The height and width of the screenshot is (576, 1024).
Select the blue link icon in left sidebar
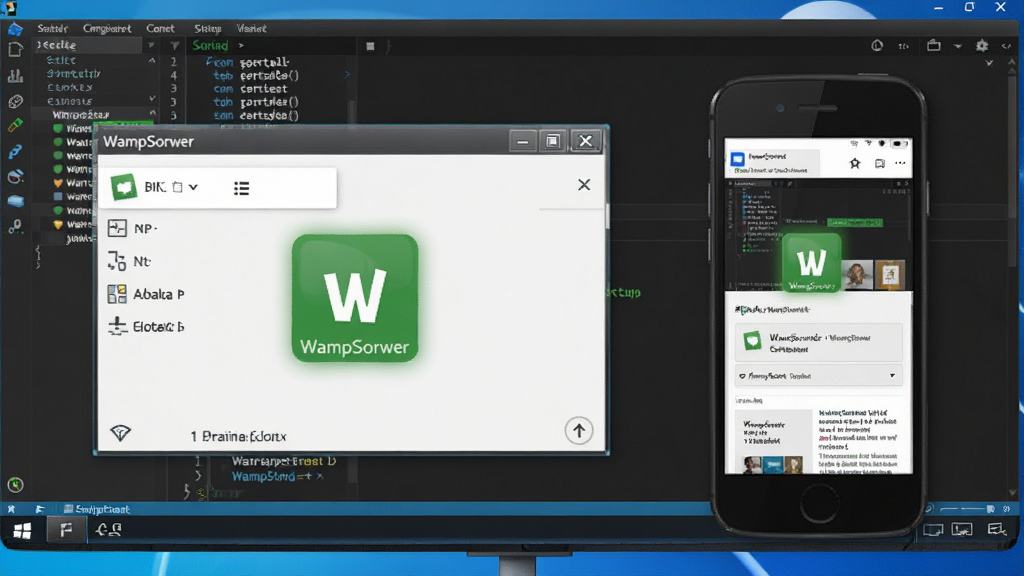[x=15, y=152]
